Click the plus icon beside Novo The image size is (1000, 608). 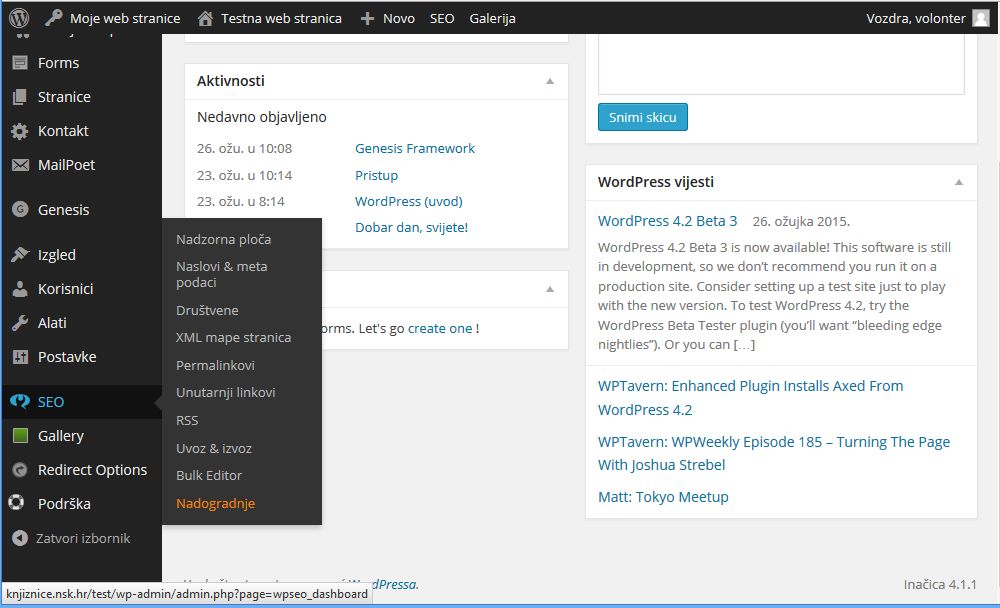[x=367, y=19]
